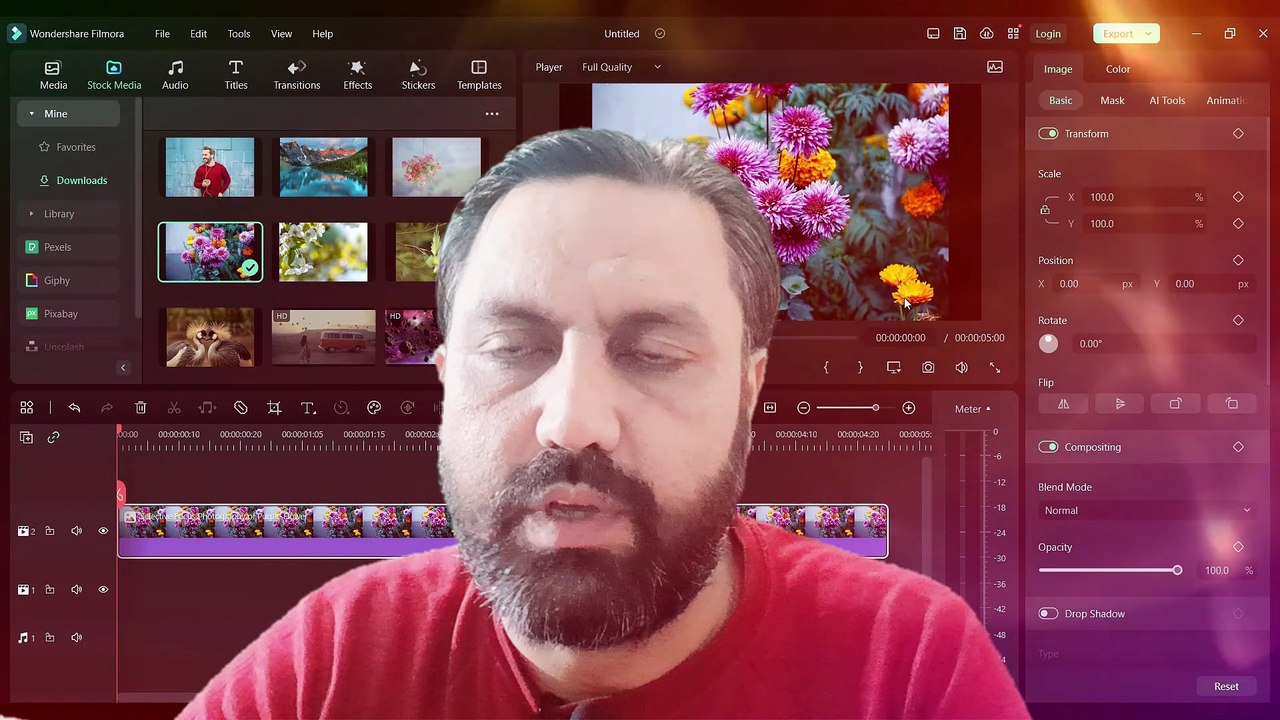Open the Media panel

point(53,75)
